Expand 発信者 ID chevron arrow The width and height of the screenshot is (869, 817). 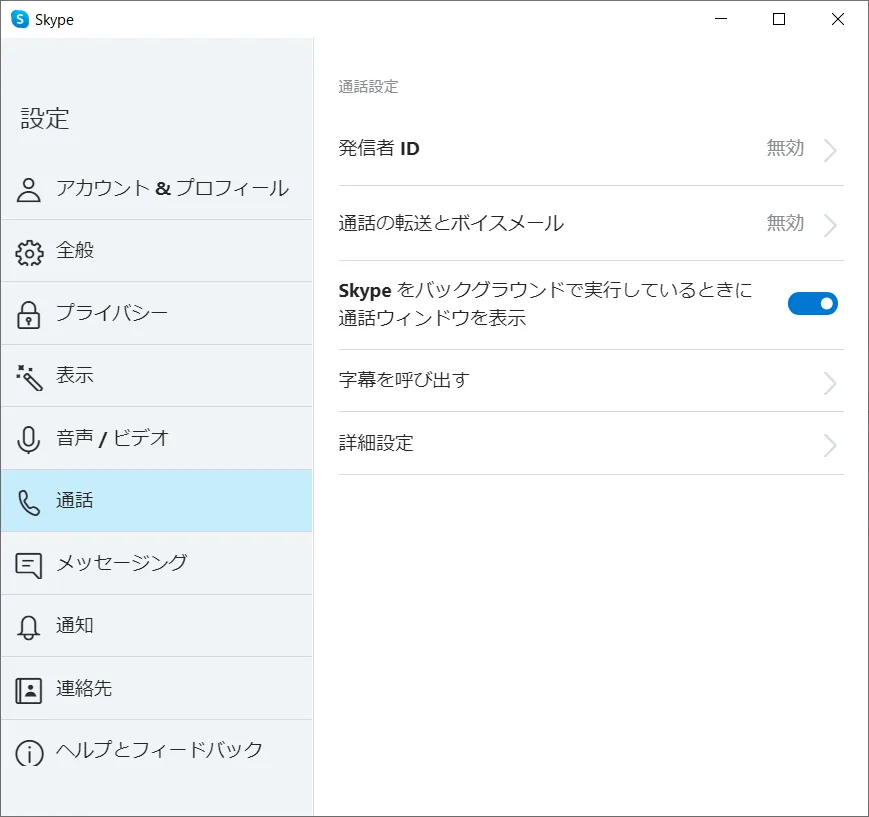click(x=830, y=150)
